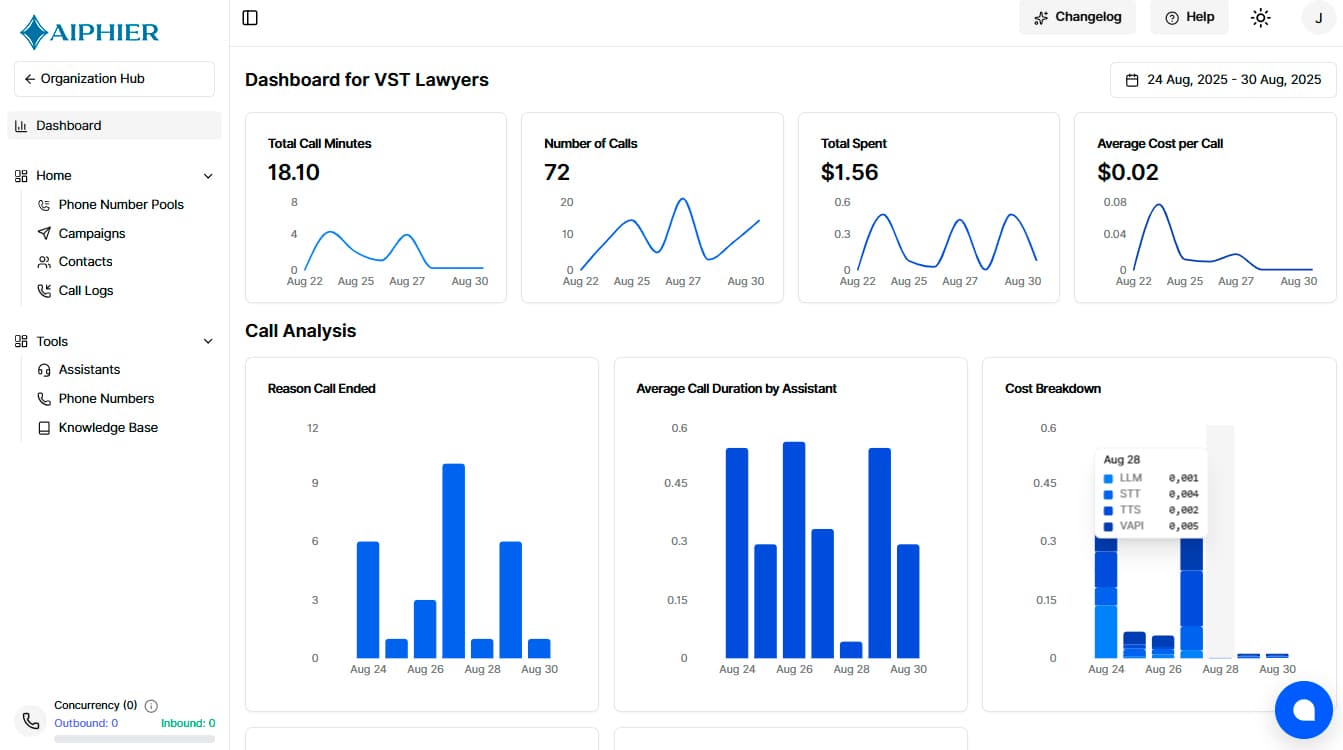Click the Contacts people icon
The height and width of the screenshot is (750, 1343).
pos(43,261)
